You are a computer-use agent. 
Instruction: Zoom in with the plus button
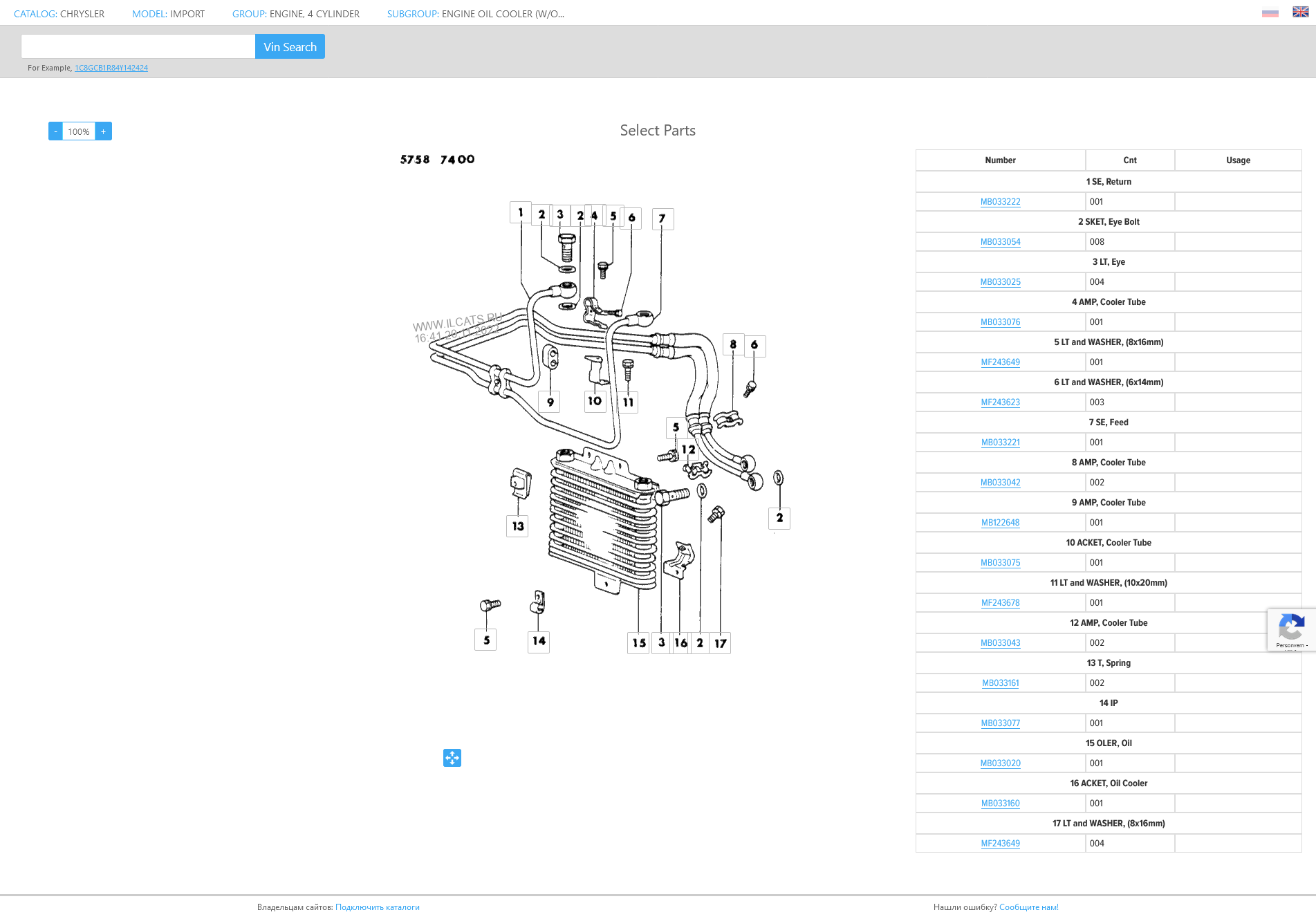click(104, 131)
